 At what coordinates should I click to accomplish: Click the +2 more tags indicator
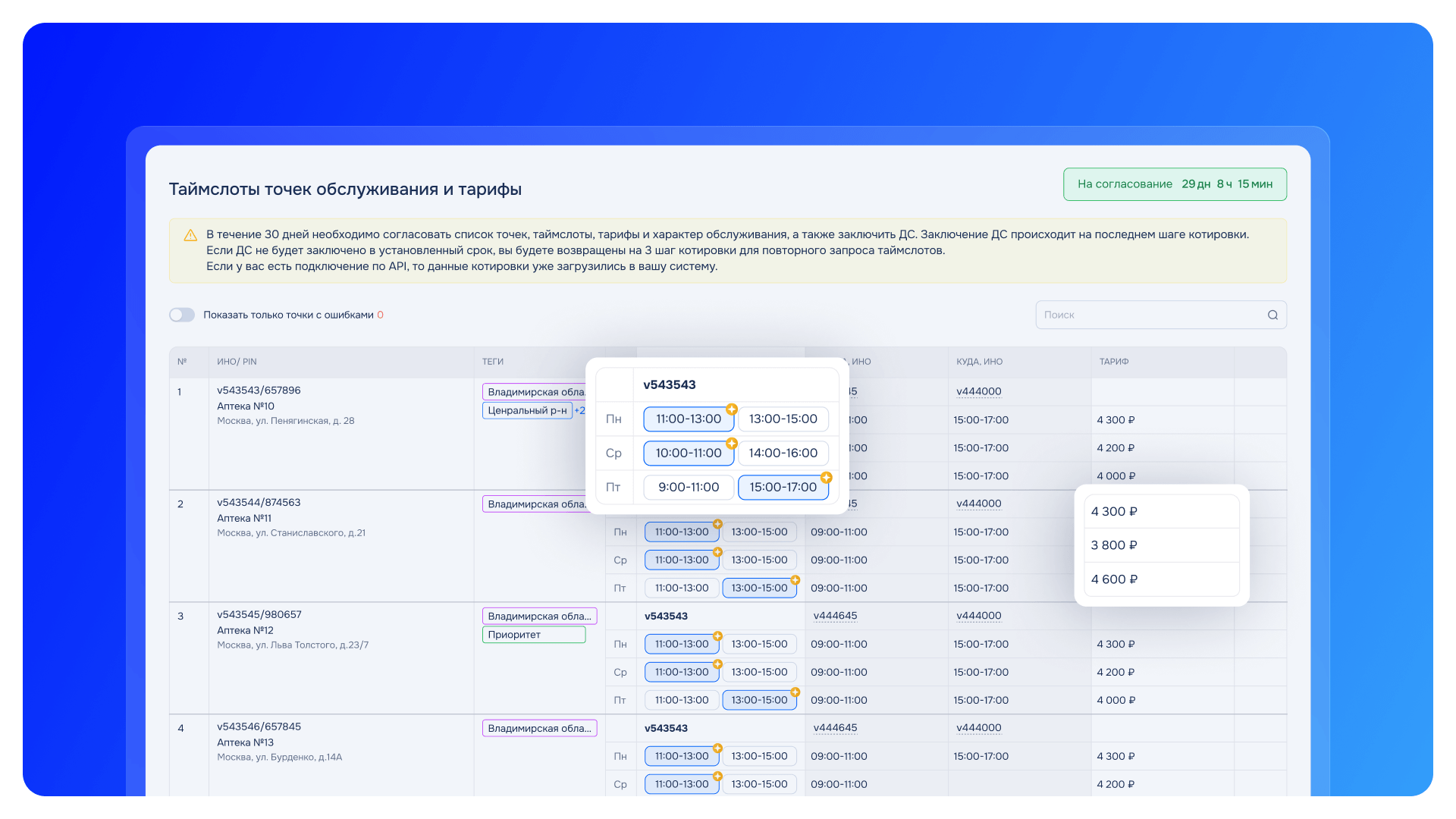(x=579, y=411)
